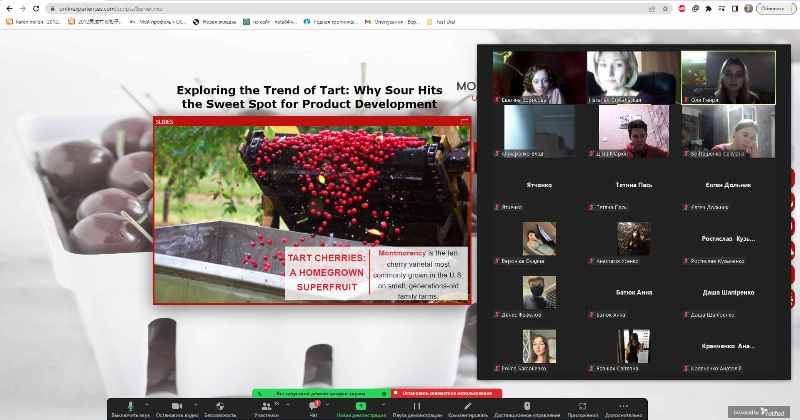The image size is (800, 420).
Task: Click the Chrome Update button
Action: point(776,9)
